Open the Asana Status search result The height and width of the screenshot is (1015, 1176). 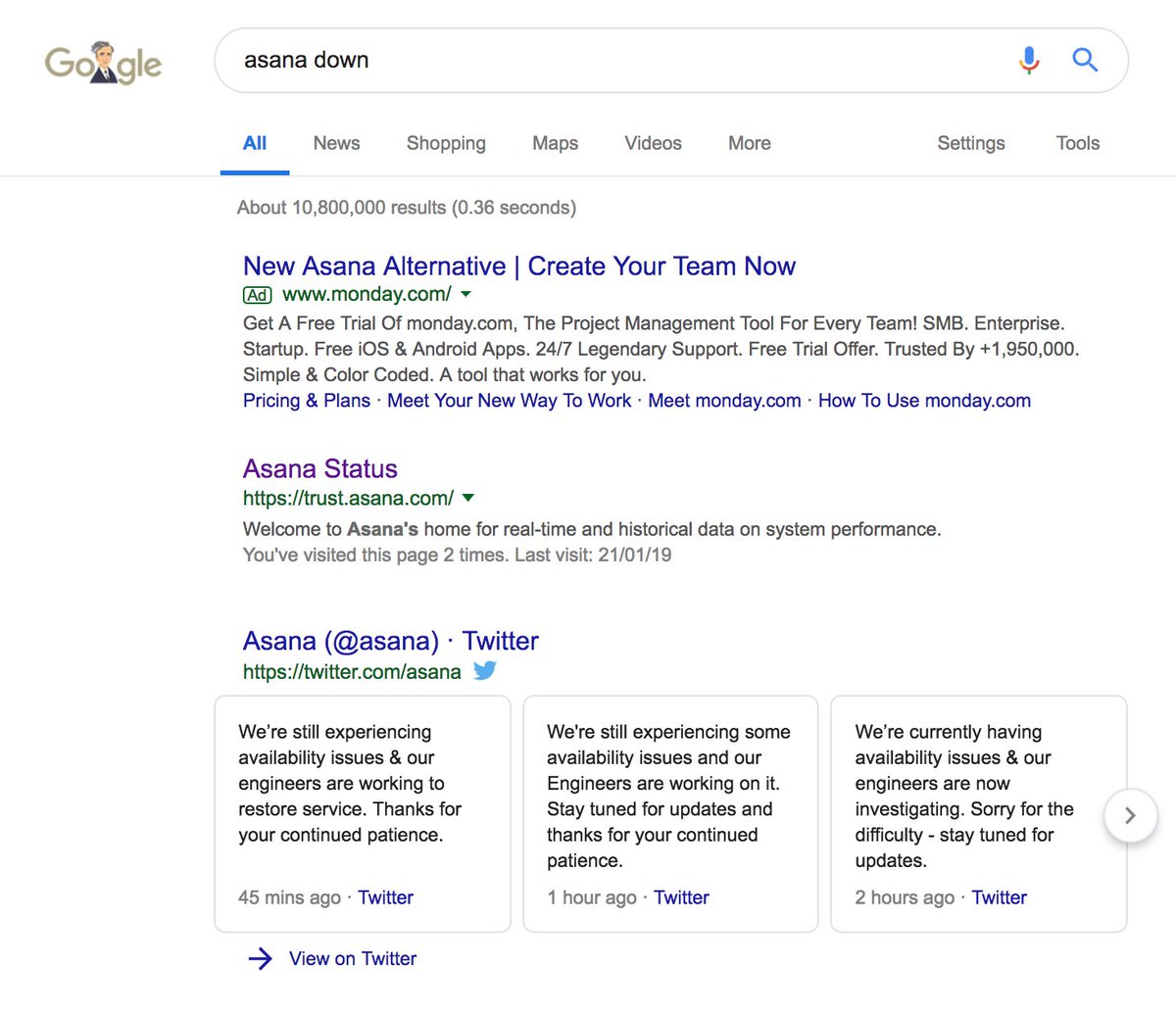click(x=319, y=468)
